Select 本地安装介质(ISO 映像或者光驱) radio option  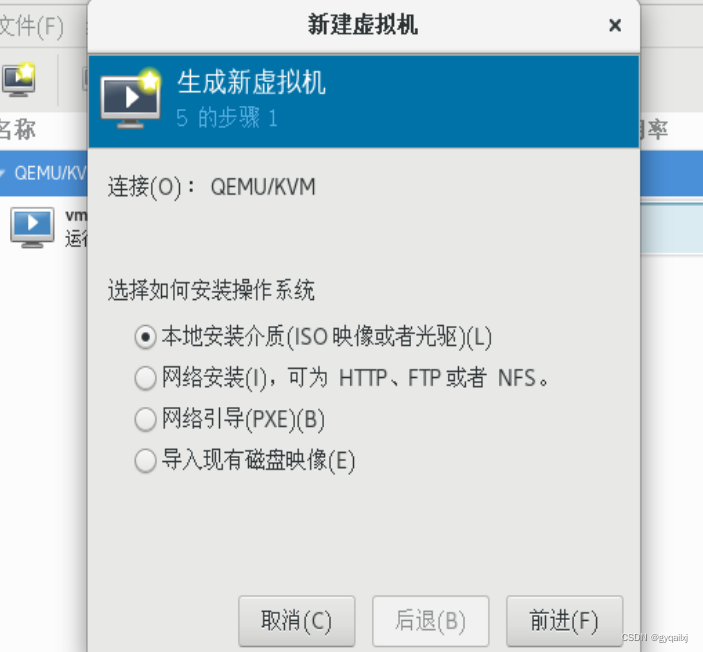click(312, 337)
